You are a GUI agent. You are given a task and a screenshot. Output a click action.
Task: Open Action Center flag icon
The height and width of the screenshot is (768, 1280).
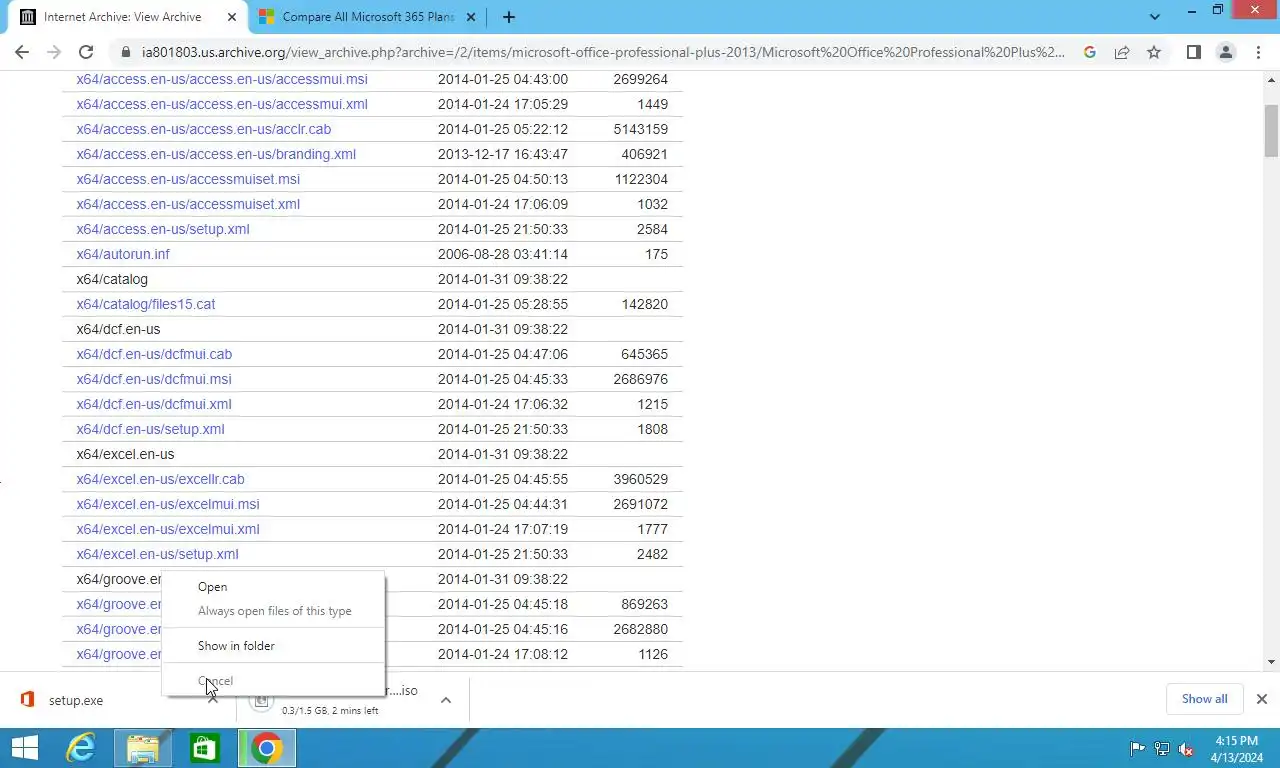pyautogui.click(x=1138, y=748)
